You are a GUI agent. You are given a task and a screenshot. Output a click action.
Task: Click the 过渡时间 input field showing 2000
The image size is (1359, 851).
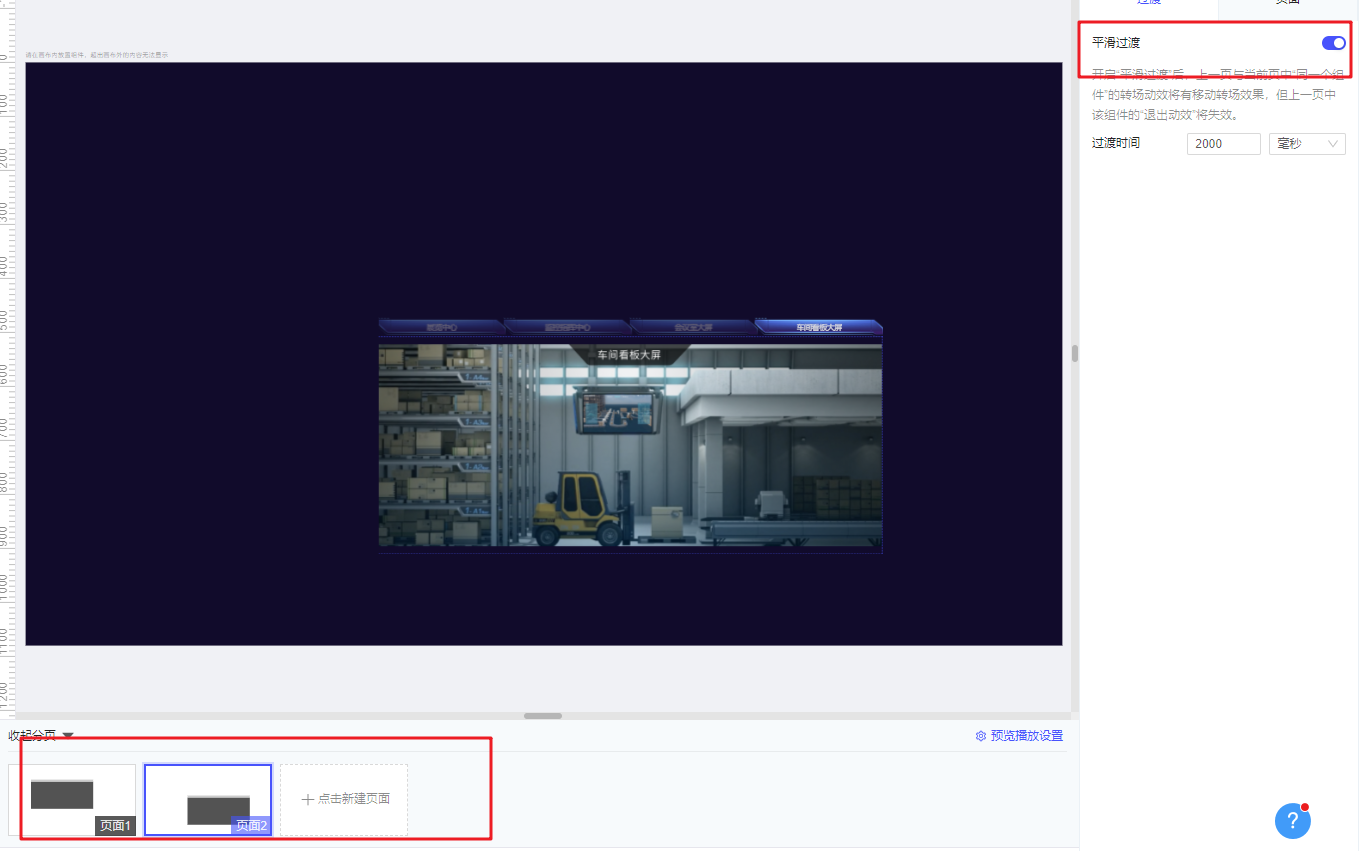click(x=1223, y=144)
